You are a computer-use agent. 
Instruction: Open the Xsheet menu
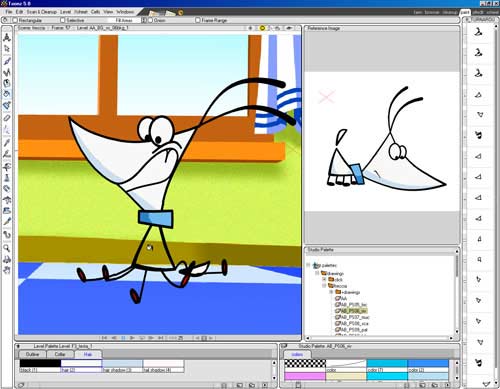(81, 12)
